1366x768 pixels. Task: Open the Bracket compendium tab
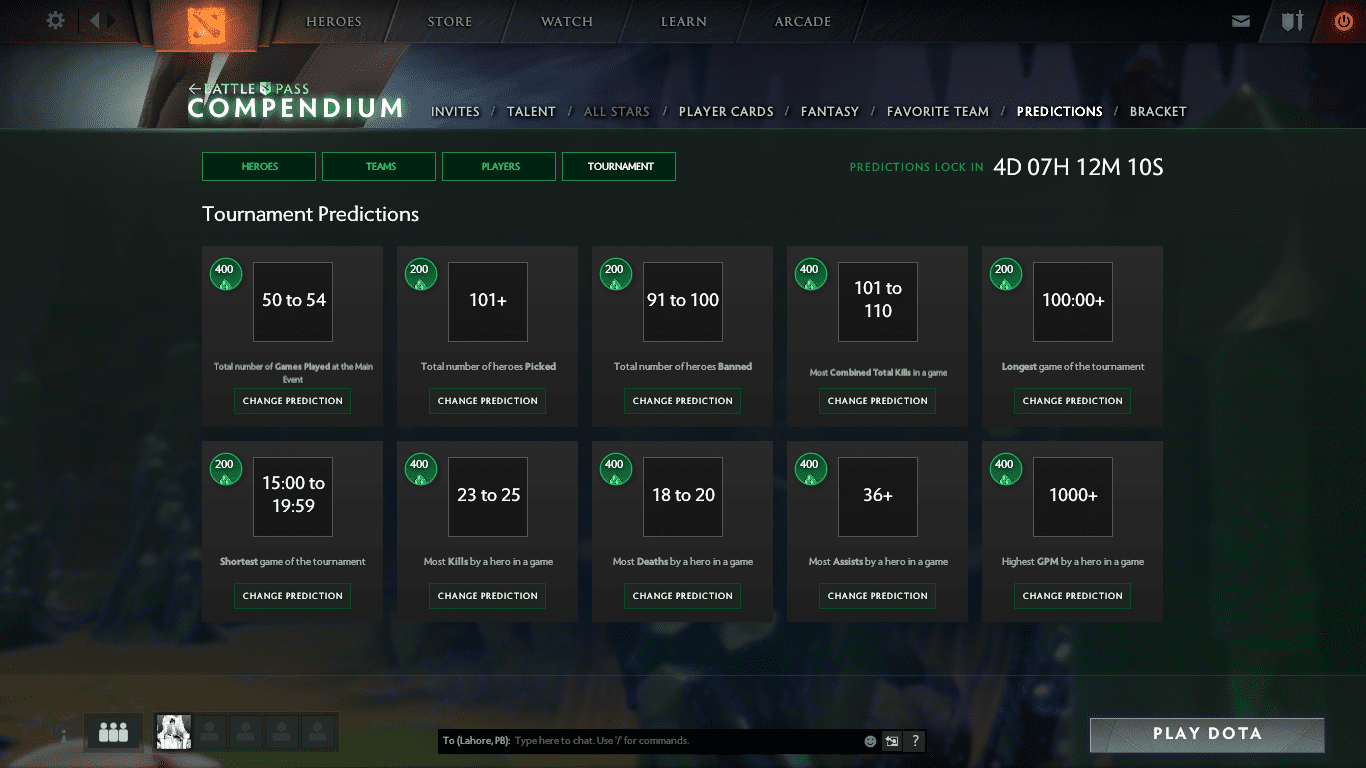(1157, 111)
